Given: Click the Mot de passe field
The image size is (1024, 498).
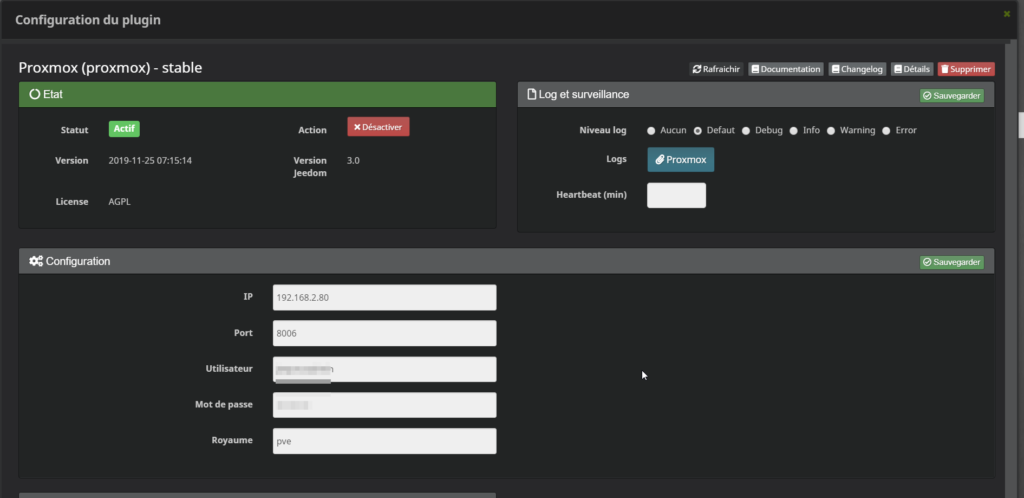Looking at the screenshot, I should (x=384, y=405).
